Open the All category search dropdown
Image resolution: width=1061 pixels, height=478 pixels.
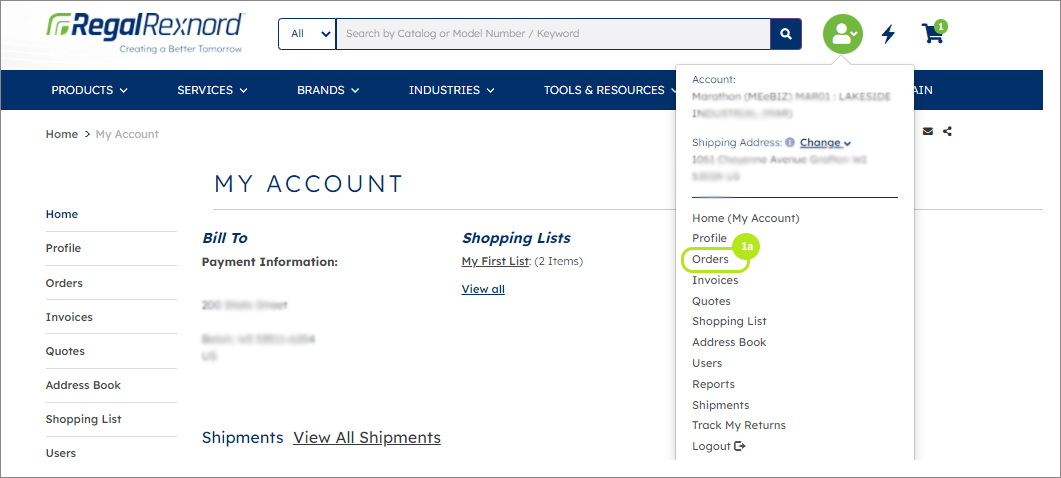point(307,34)
